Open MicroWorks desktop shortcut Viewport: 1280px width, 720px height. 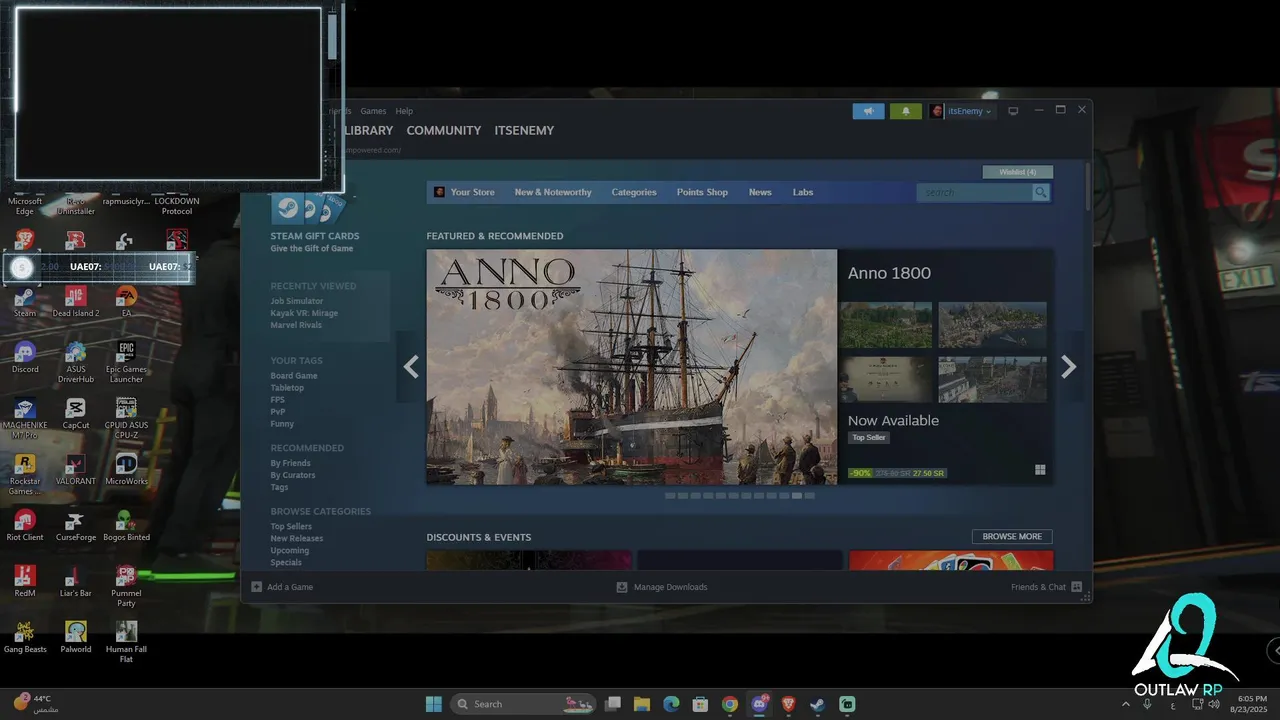[126, 469]
